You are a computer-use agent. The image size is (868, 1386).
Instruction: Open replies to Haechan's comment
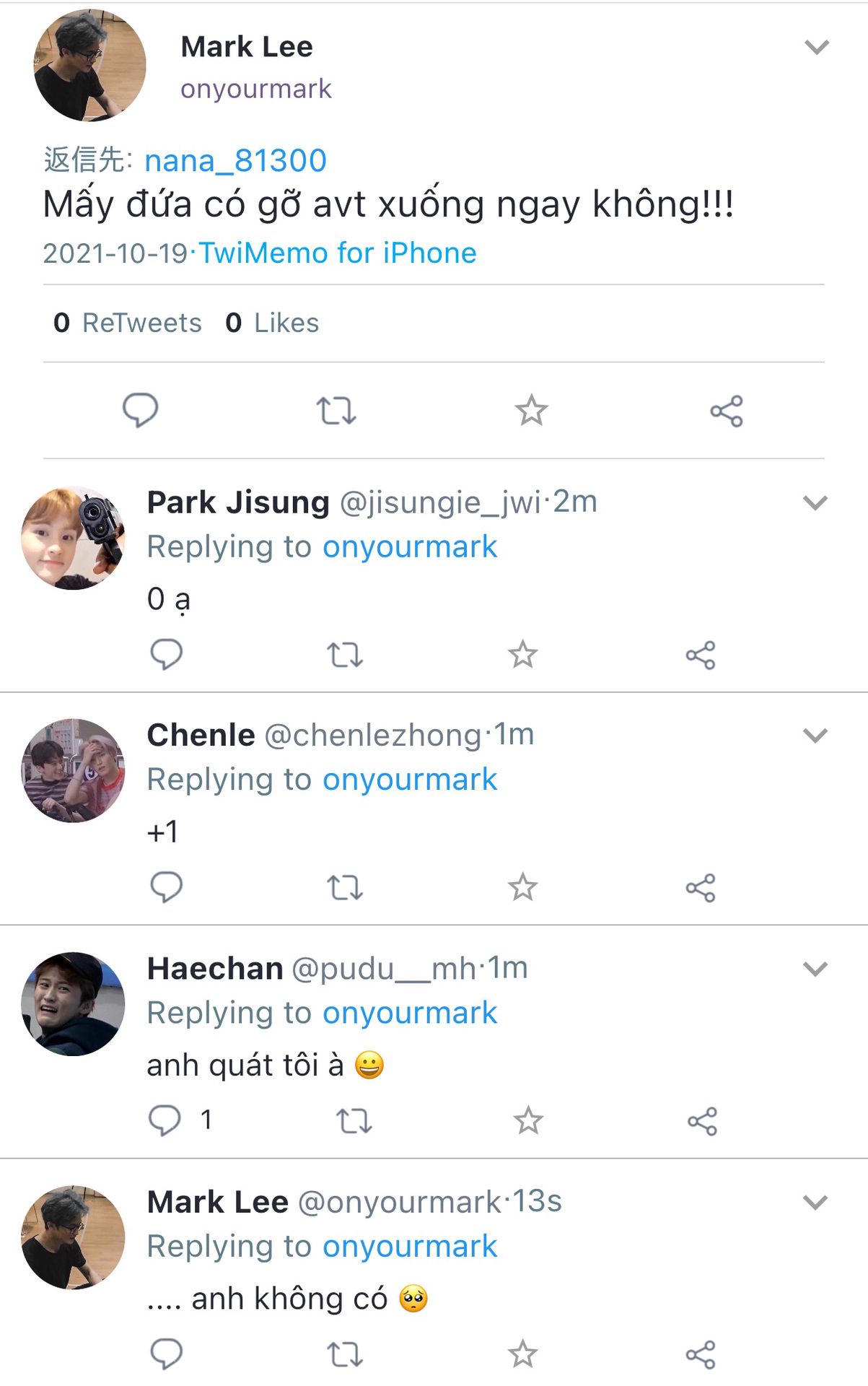(x=165, y=1120)
